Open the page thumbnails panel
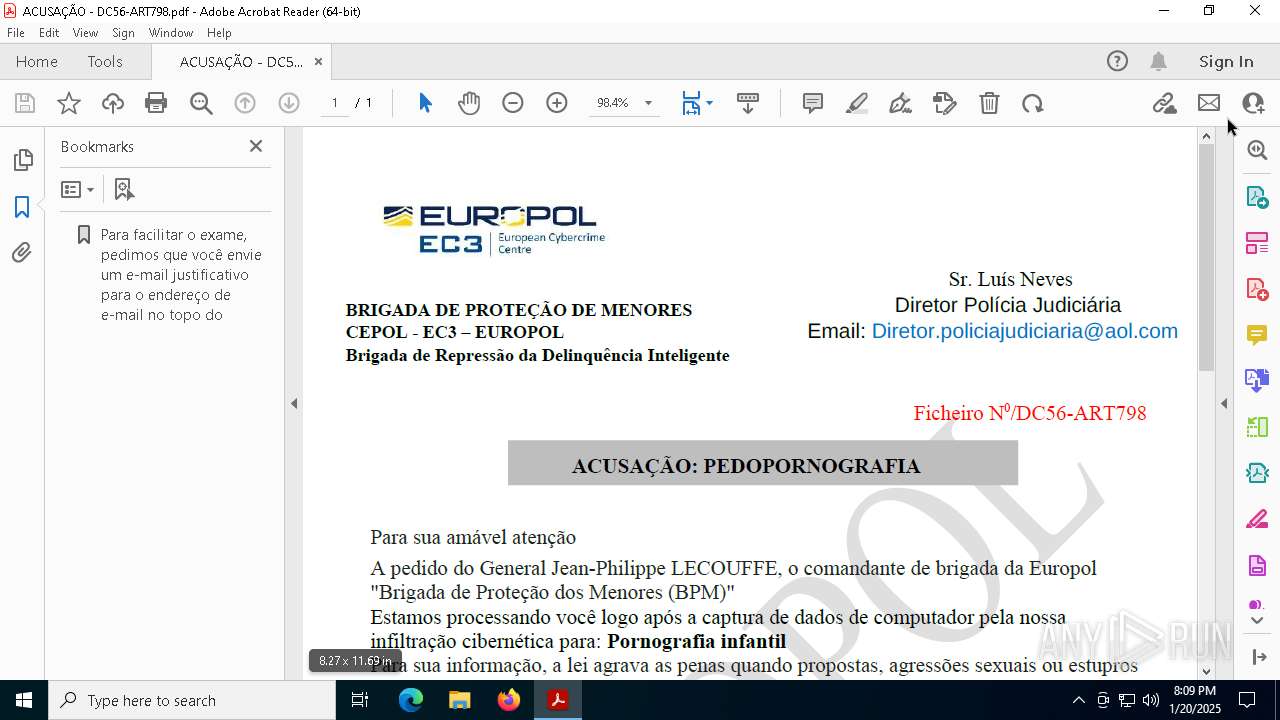 (x=22, y=160)
